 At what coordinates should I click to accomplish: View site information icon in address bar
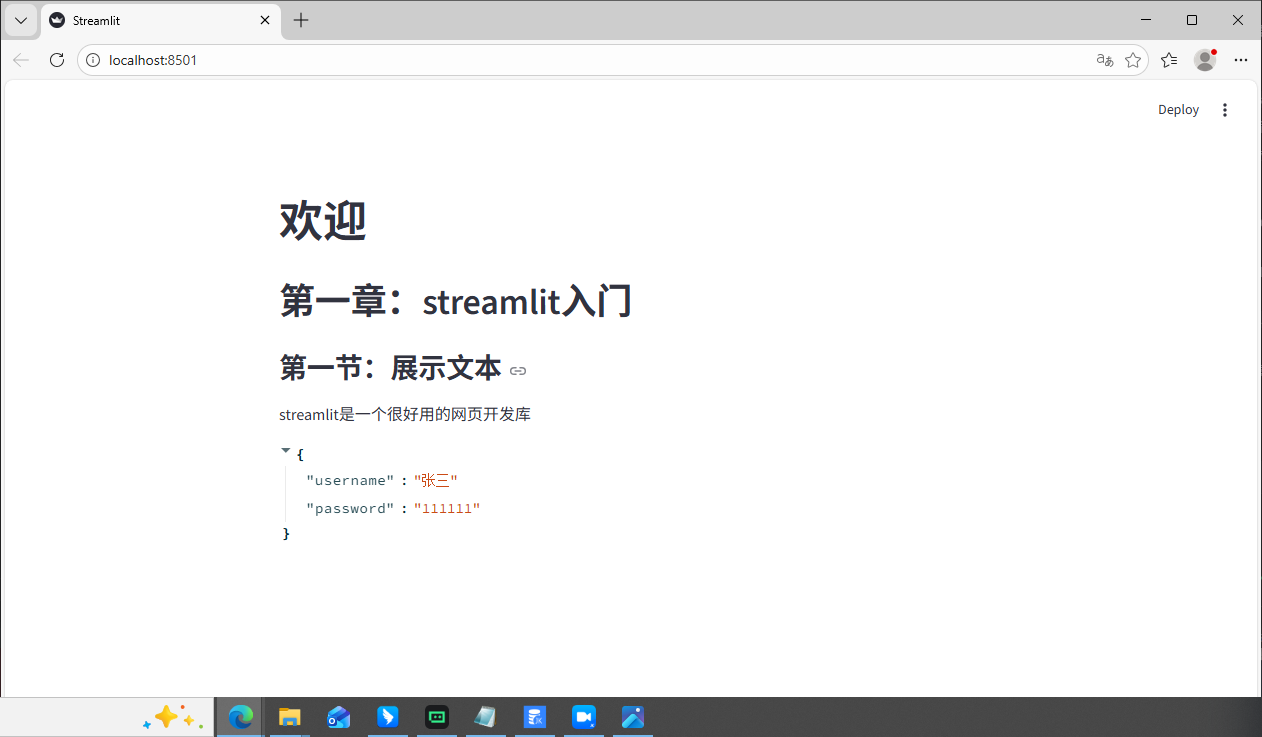(93, 60)
